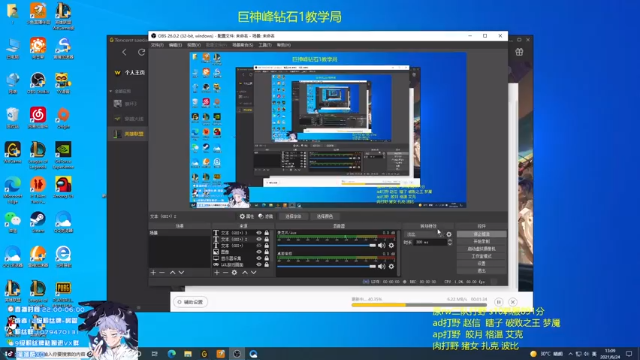Toggle visibility of the last source in the list
640x360 pixels.
(x=259, y=264)
